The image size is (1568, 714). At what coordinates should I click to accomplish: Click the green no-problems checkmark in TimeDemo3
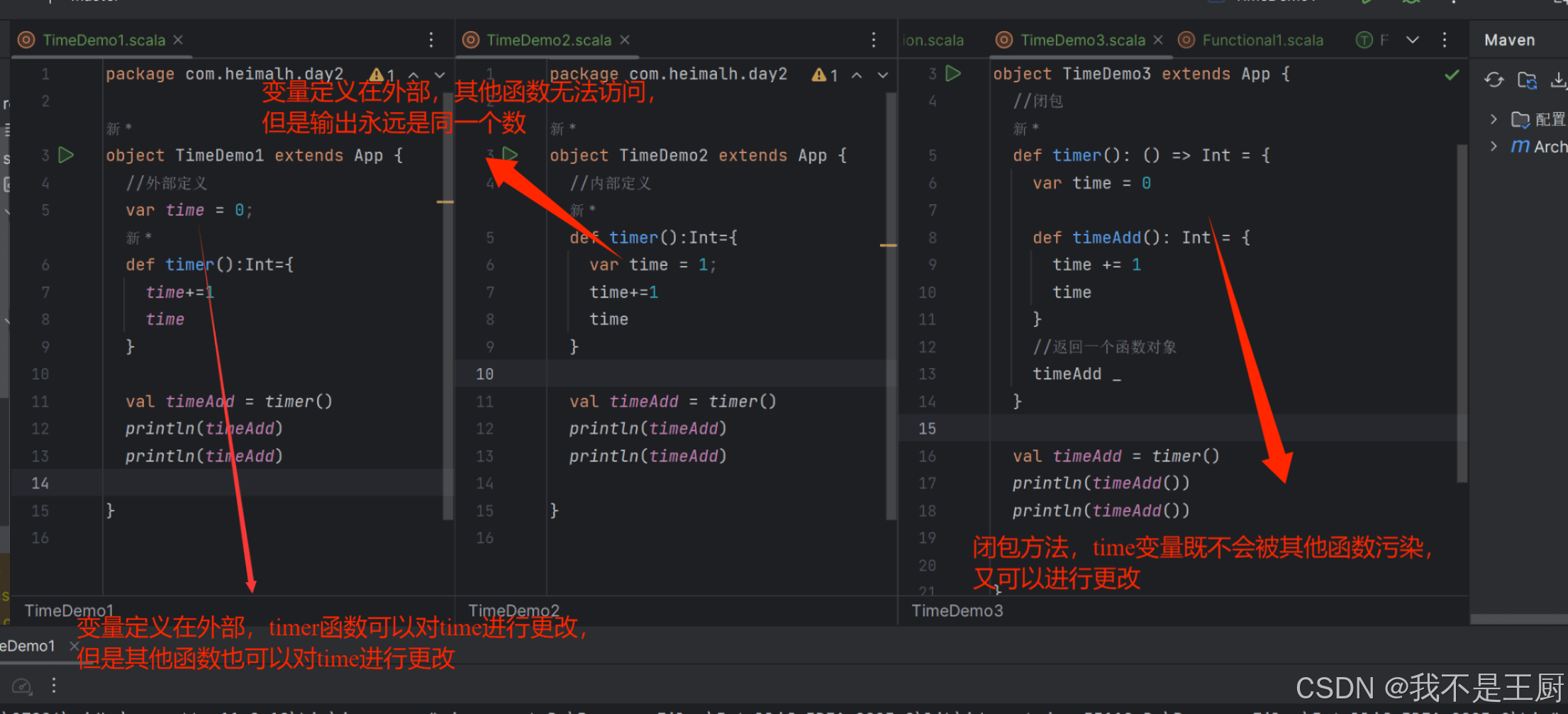click(1452, 74)
